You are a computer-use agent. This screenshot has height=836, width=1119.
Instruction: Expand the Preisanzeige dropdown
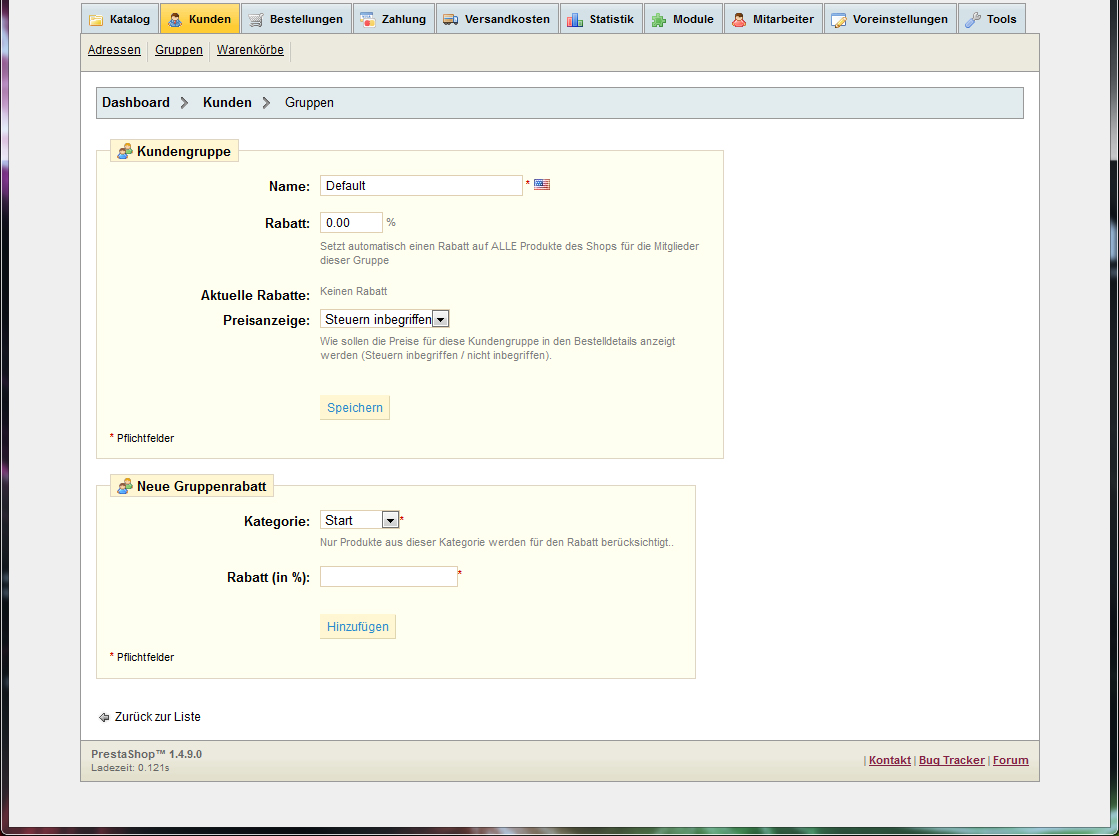tap(385, 319)
